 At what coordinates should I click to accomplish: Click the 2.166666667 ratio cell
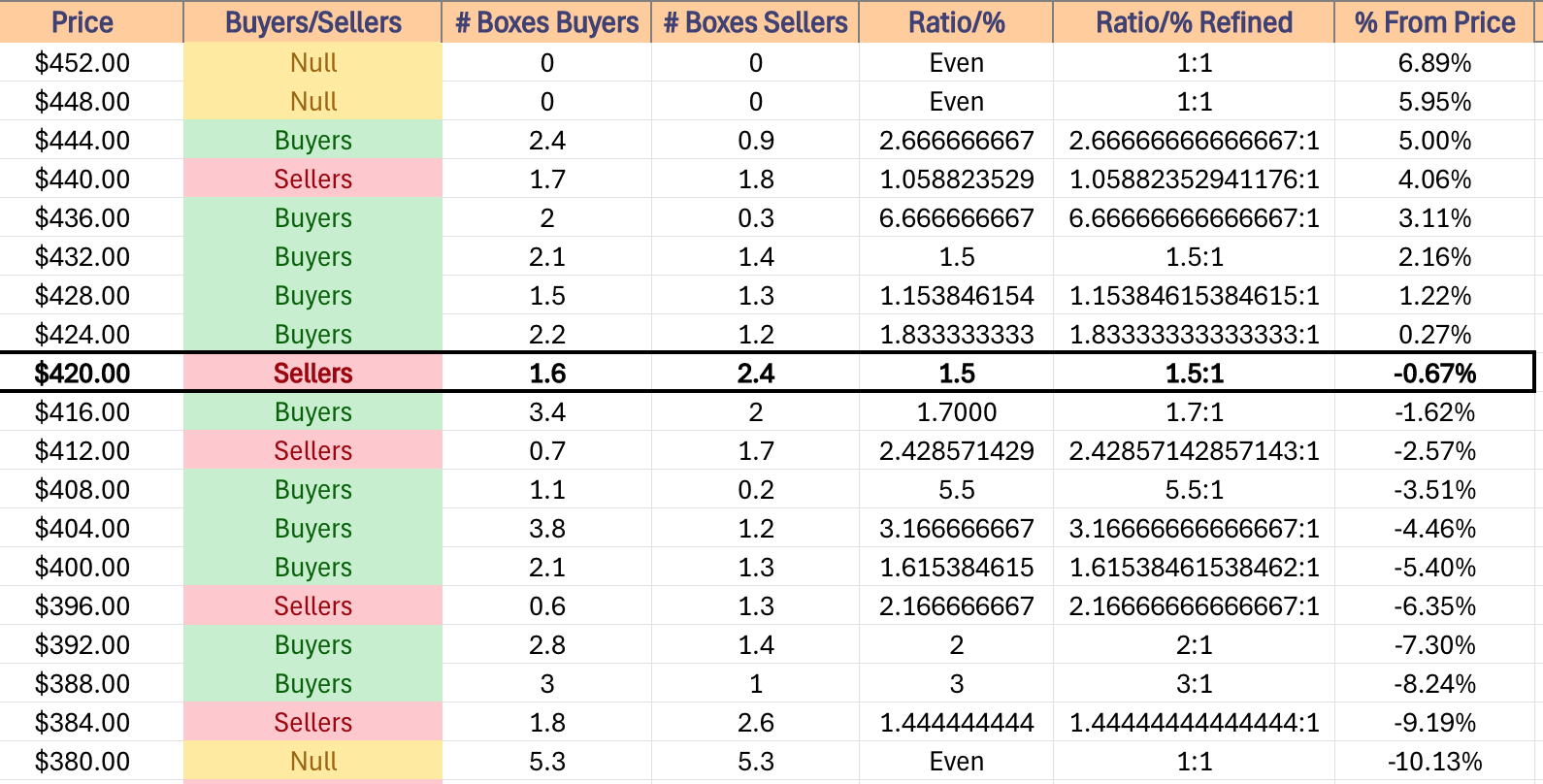(956, 606)
